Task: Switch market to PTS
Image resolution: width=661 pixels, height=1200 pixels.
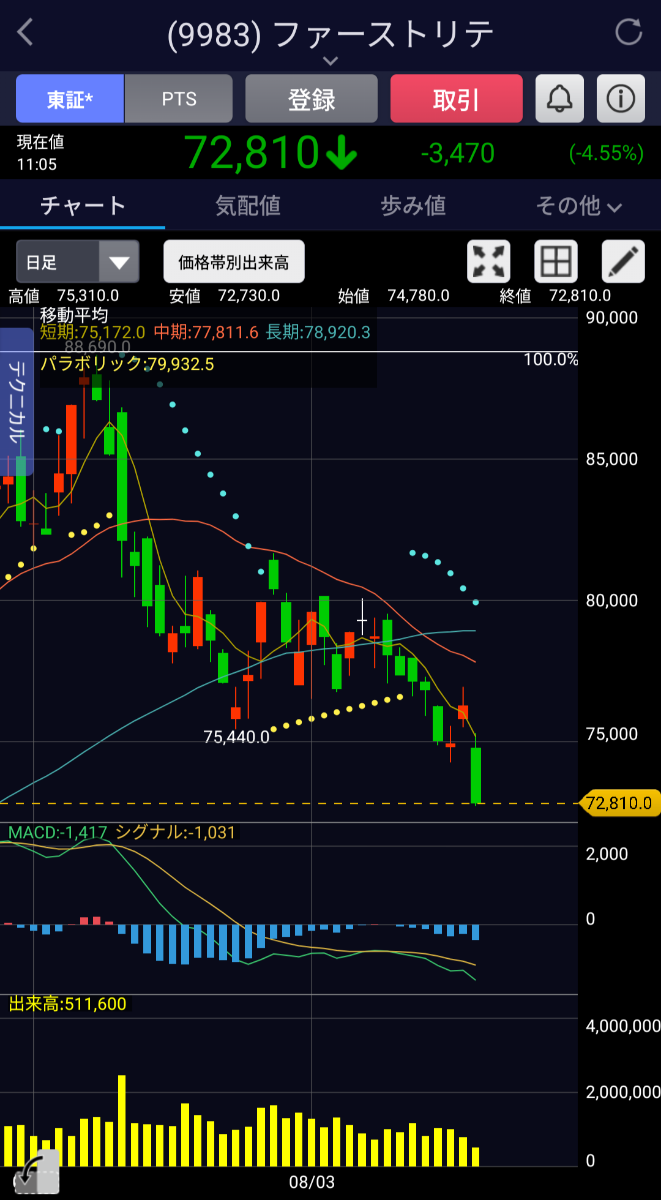Action: (179, 99)
